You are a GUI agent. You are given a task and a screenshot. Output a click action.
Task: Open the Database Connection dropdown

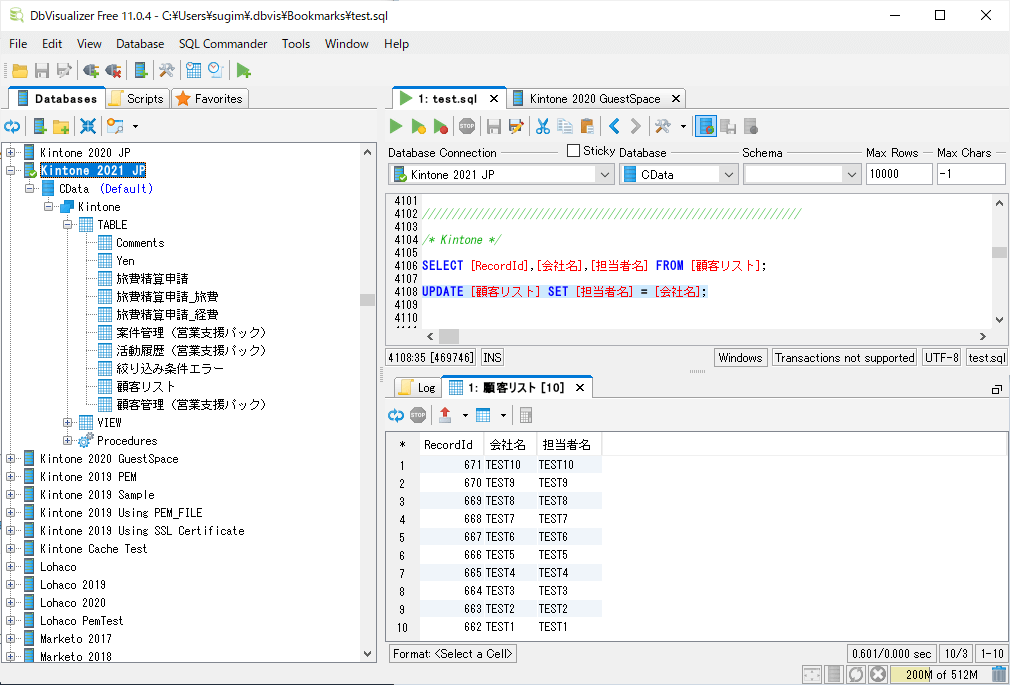tap(604, 174)
